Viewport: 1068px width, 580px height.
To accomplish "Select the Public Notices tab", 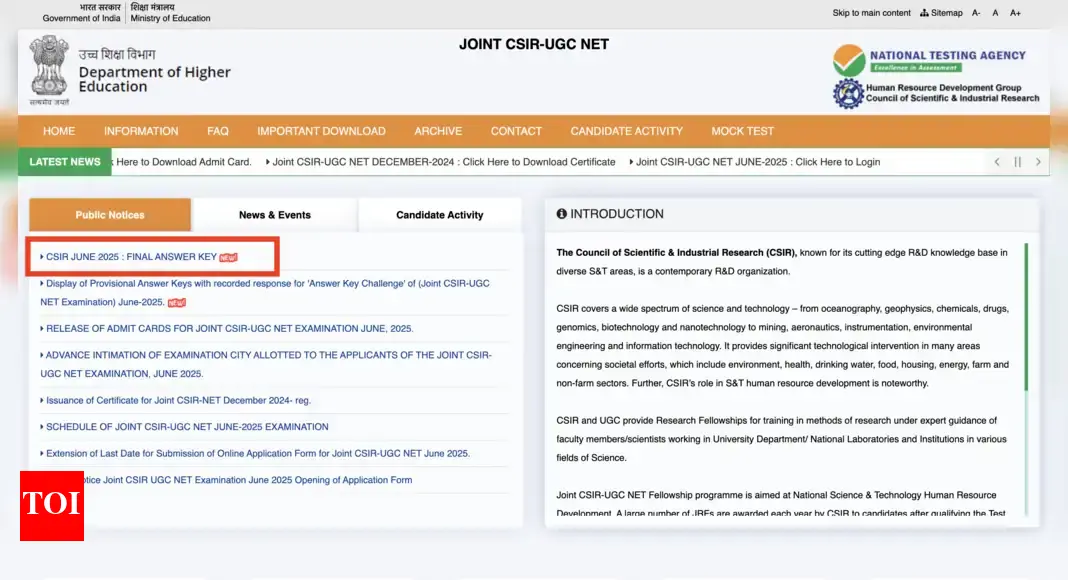I will coord(110,215).
